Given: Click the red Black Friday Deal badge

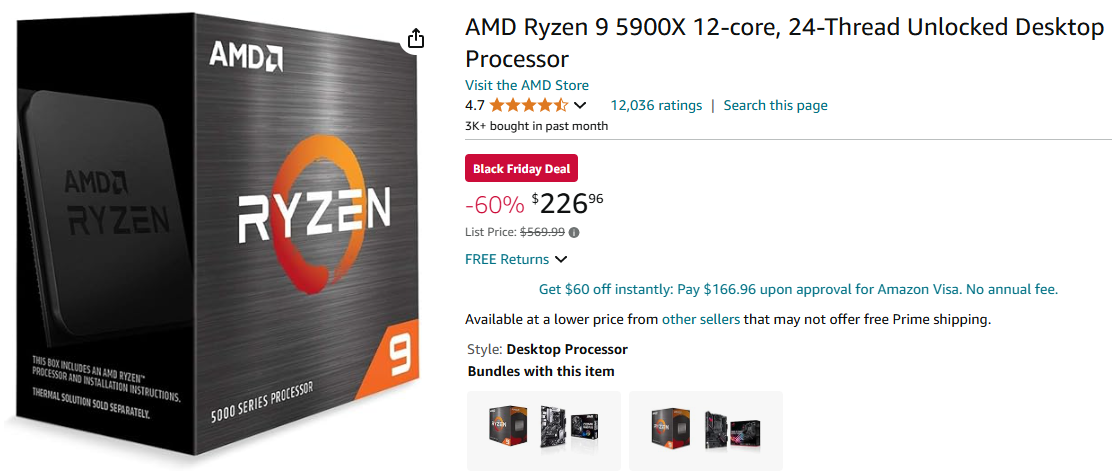Looking at the screenshot, I should coord(522,168).
